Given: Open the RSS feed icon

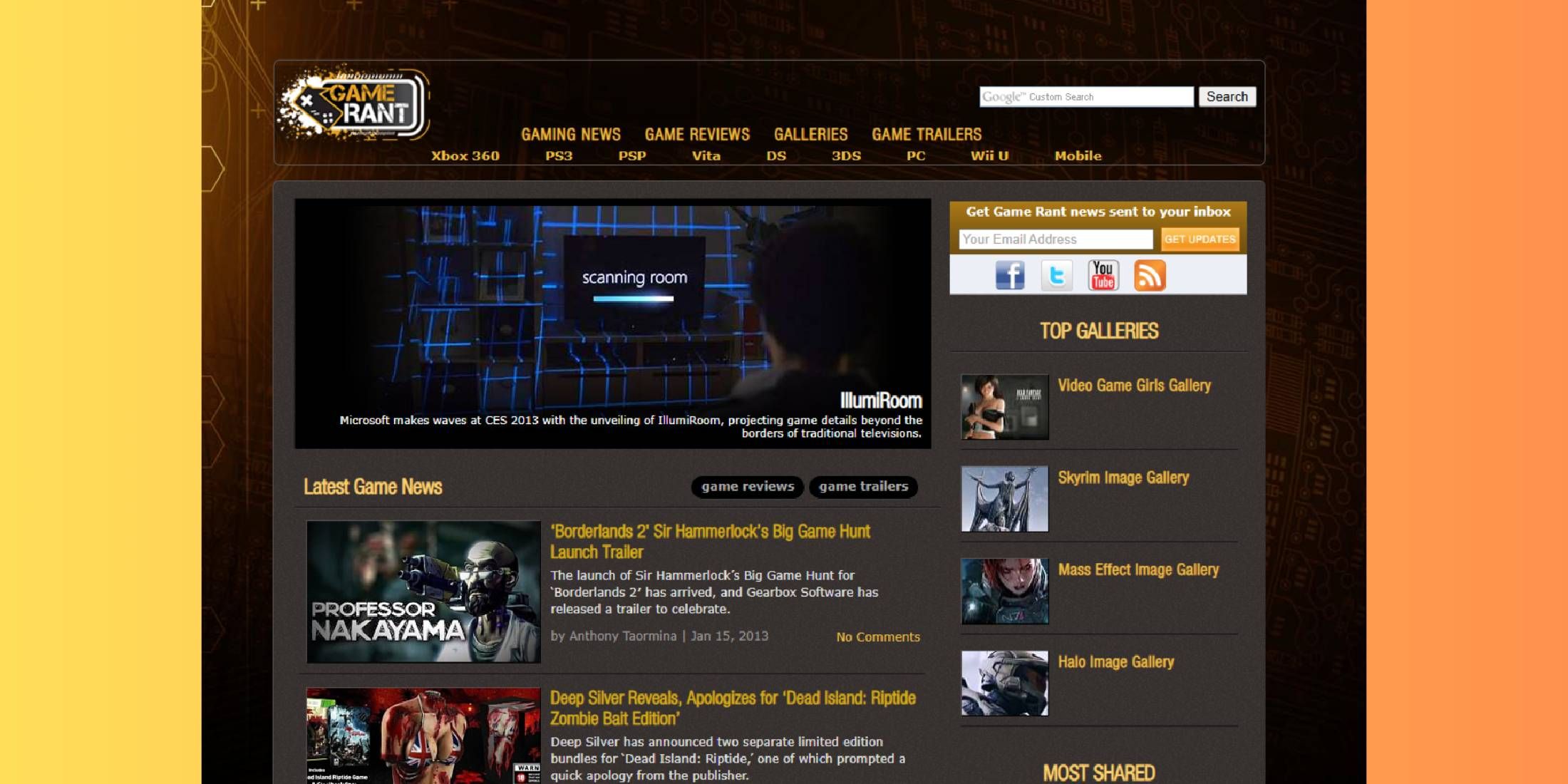Looking at the screenshot, I should [x=1150, y=275].
